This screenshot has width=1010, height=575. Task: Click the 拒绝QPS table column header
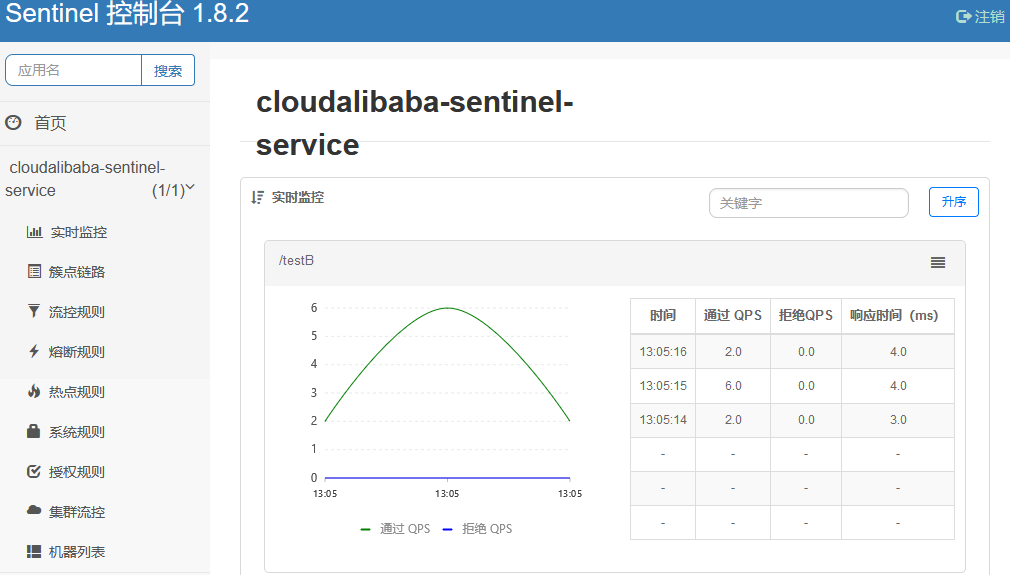tap(806, 316)
